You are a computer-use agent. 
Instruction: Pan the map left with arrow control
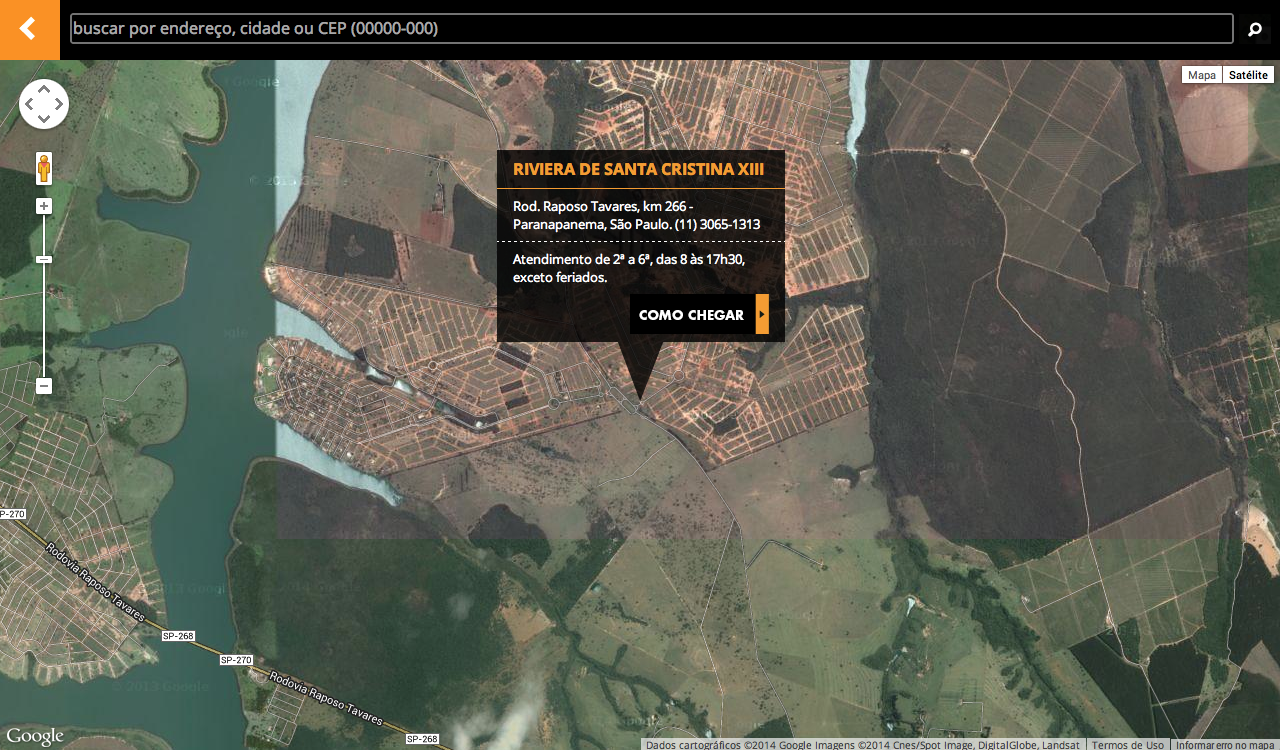coord(29,104)
